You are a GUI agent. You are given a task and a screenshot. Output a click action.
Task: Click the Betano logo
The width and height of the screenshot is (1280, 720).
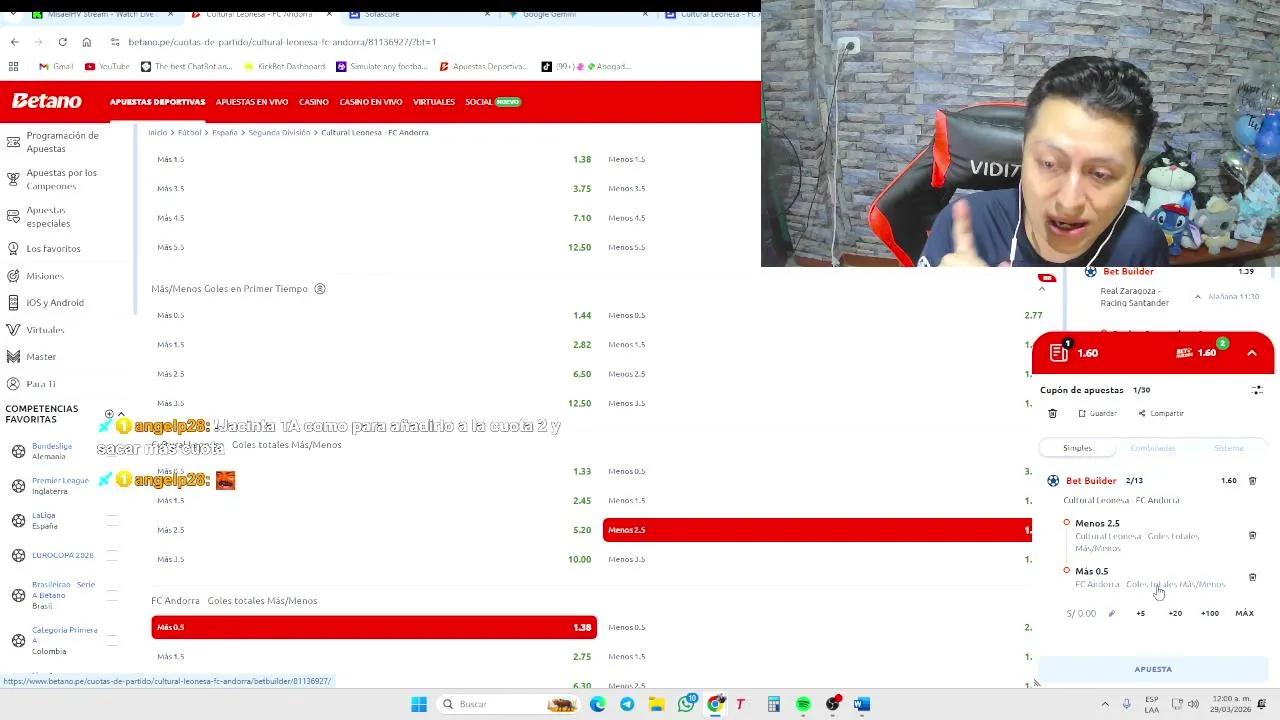click(47, 101)
